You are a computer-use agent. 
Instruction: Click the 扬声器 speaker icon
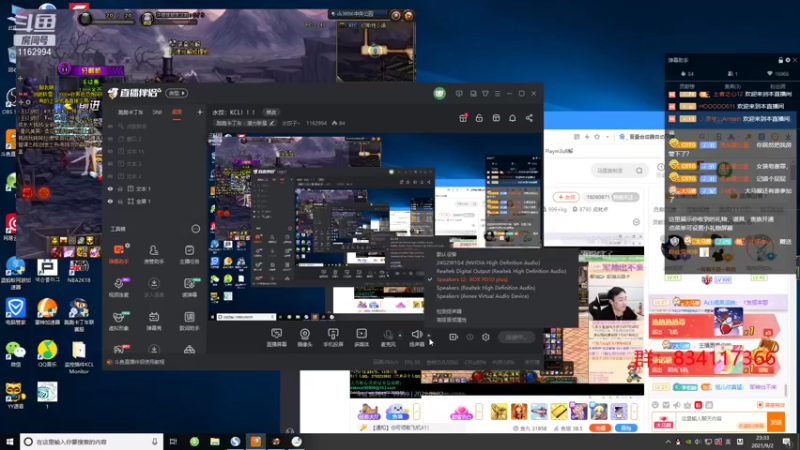point(417,334)
